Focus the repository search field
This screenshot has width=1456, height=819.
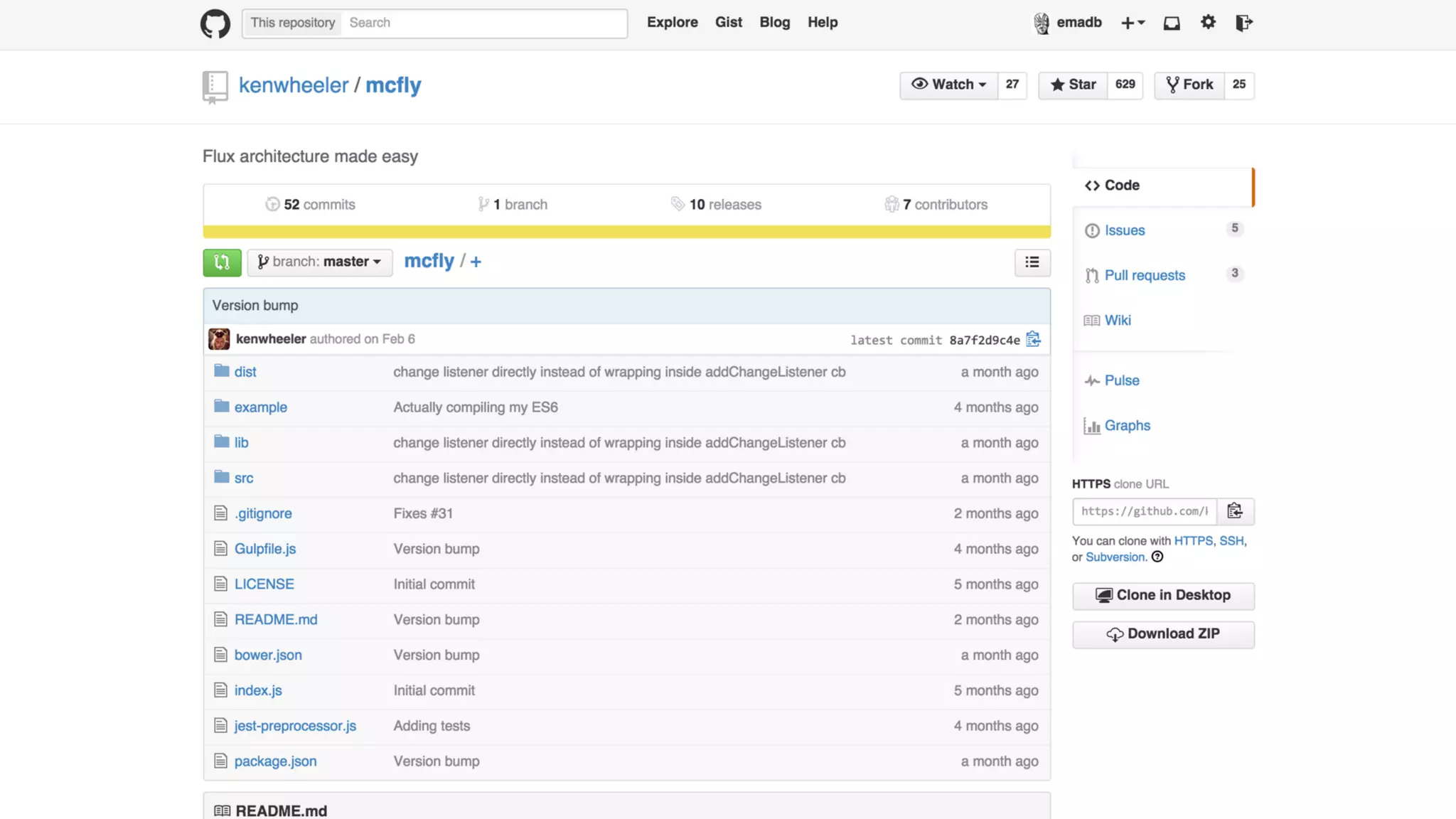(x=483, y=23)
